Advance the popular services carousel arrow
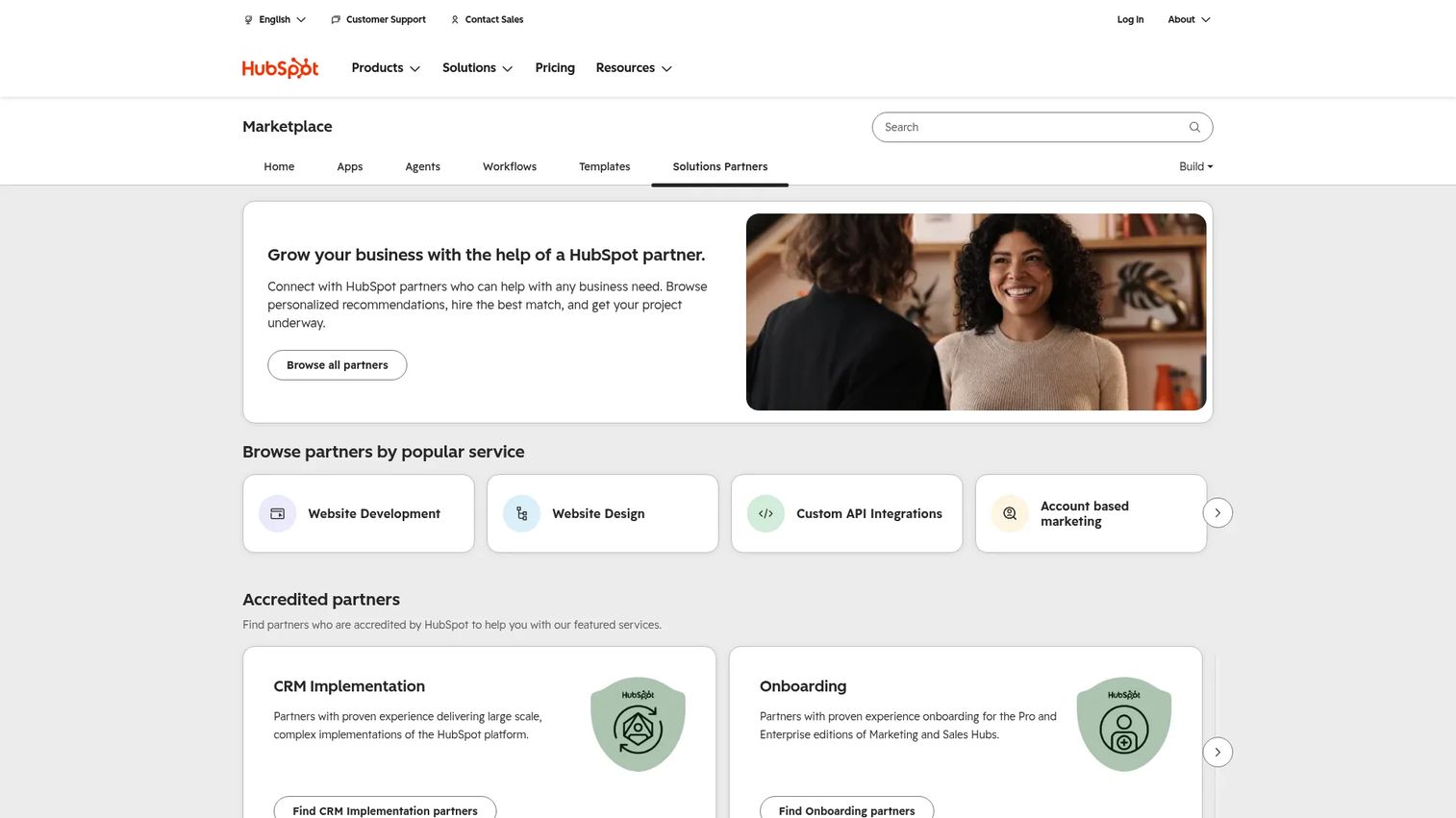 coord(1218,513)
